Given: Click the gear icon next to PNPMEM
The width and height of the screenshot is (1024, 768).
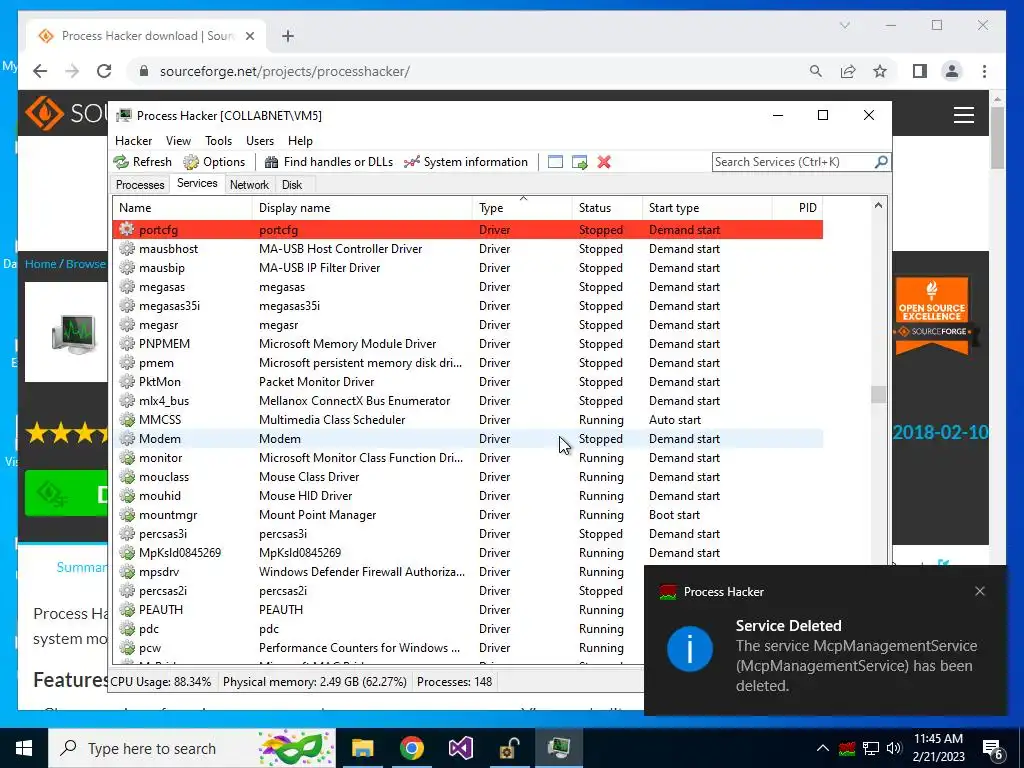Looking at the screenshot, I should 127,344.
